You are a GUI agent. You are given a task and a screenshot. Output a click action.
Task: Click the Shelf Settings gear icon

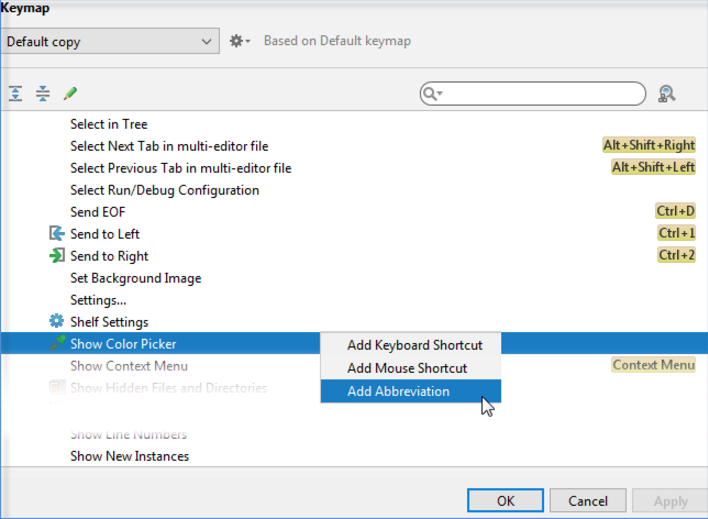(56, 322)
